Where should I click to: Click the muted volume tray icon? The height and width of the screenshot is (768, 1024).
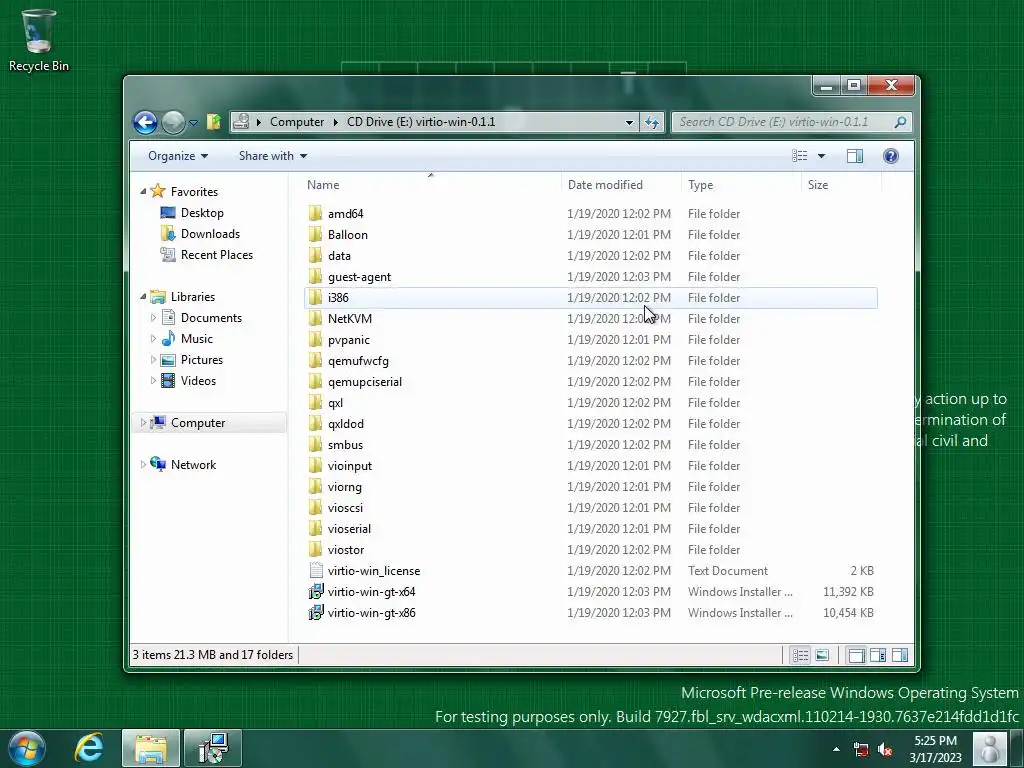885,749
